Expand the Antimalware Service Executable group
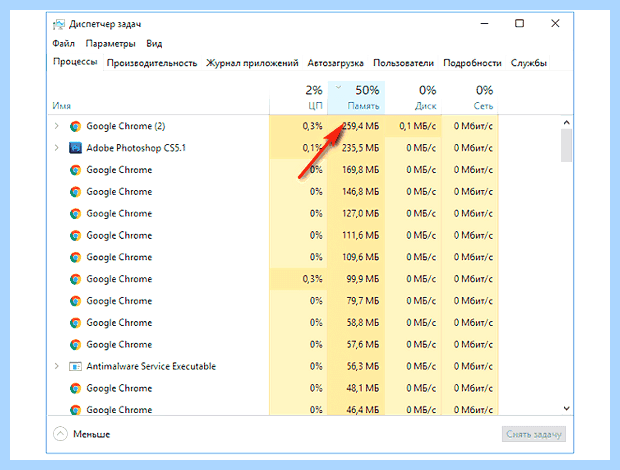Image resolution: width=620 pixels, height=470 pixels. pyautogui.click(x=57, y=366)
